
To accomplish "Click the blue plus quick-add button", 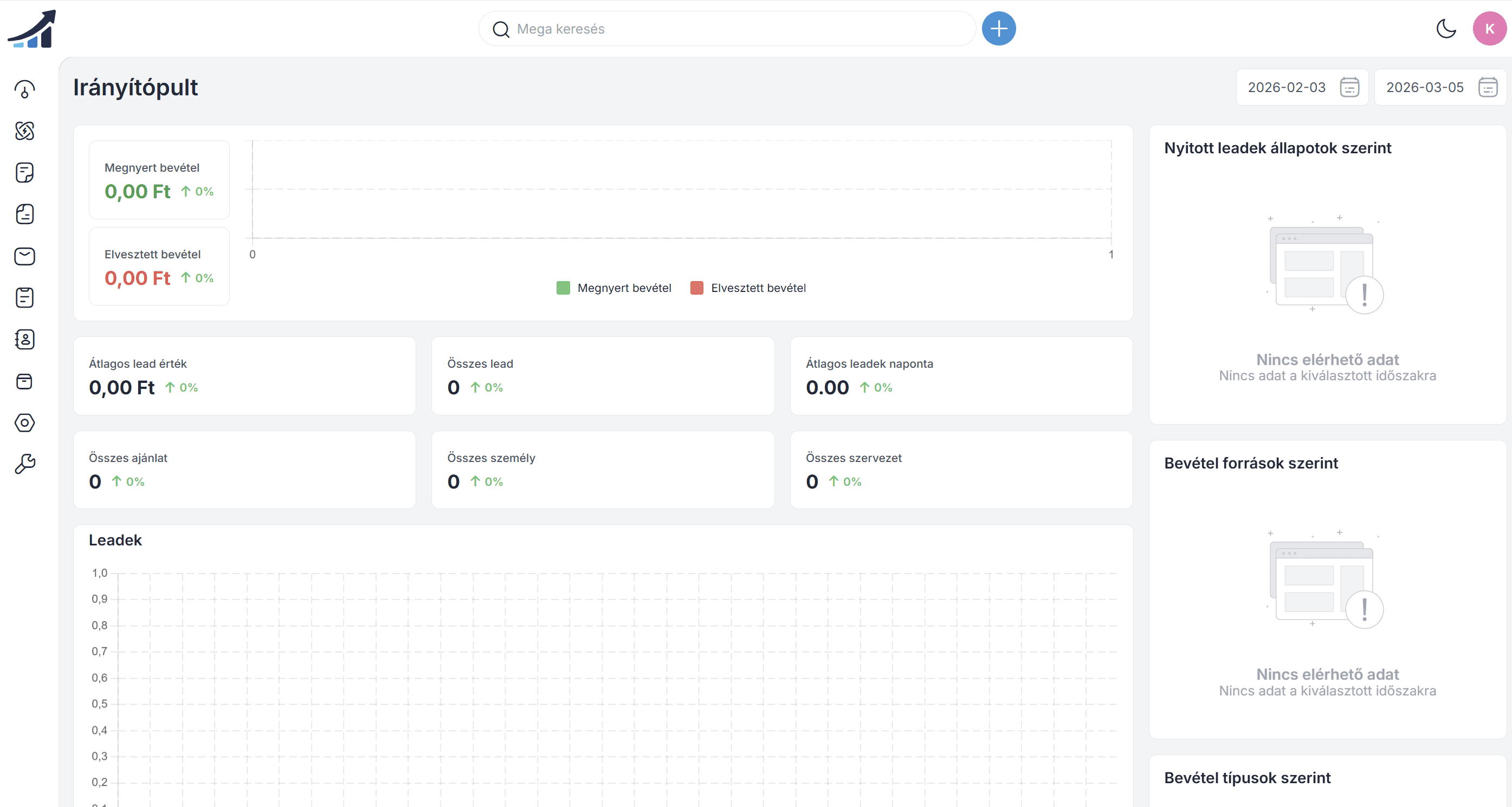I will [x=998, y=28].
